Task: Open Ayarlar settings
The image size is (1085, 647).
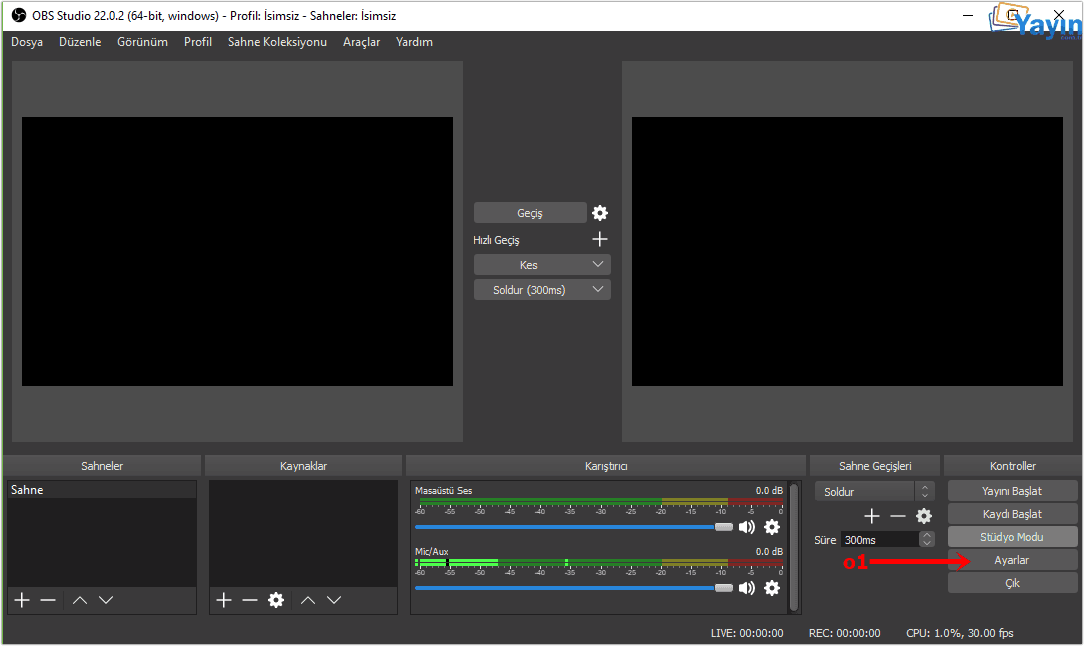Action: (1012, 561)
